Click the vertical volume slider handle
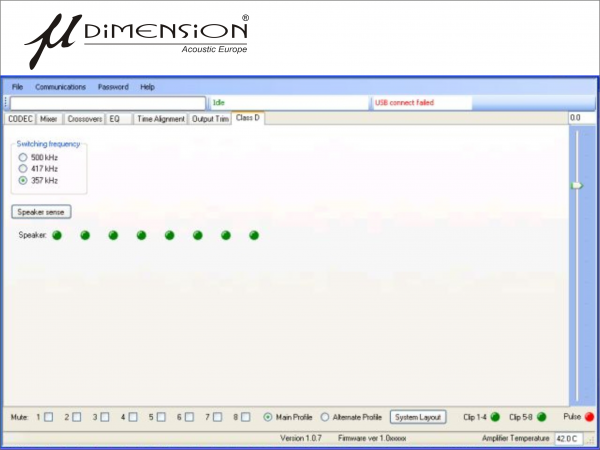 coord(576,186)
